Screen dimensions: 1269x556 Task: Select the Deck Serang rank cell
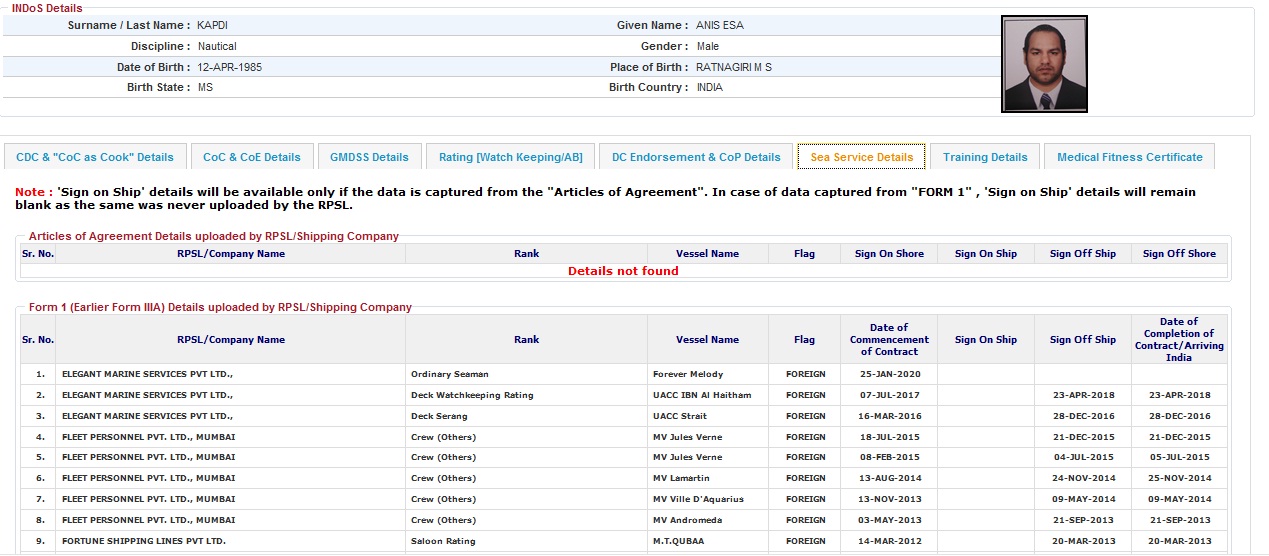[x=438, y=416]
